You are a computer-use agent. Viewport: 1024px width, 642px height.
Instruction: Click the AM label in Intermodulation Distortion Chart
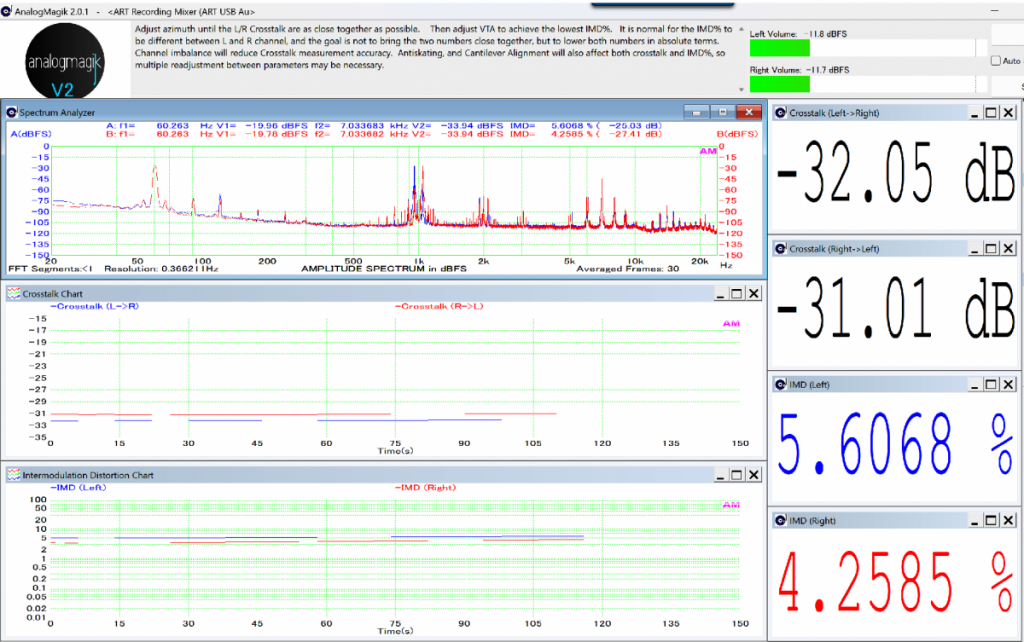[x=731, y=505]
